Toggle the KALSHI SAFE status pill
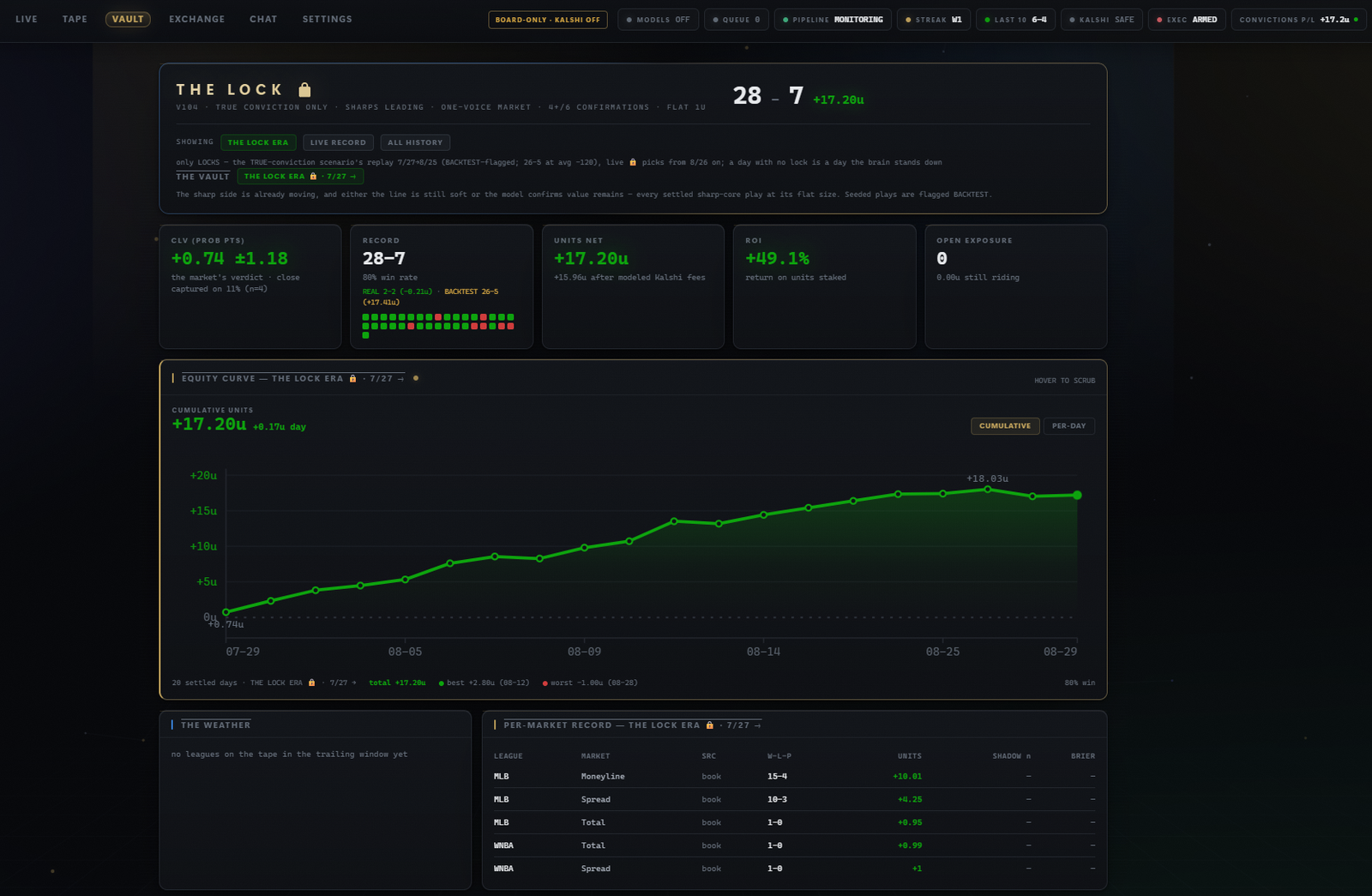Viewport: 1372px width, 896px height. coord(1101,20)
